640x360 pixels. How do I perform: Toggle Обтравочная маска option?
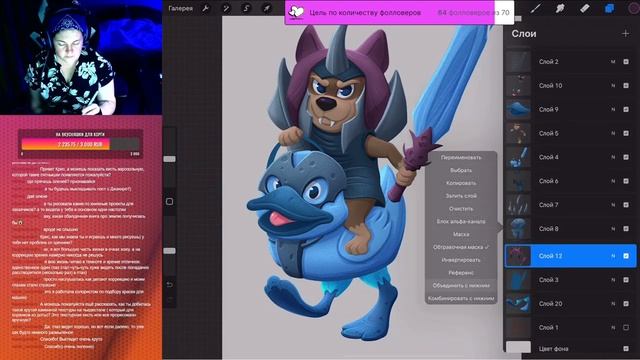[461, 247]
